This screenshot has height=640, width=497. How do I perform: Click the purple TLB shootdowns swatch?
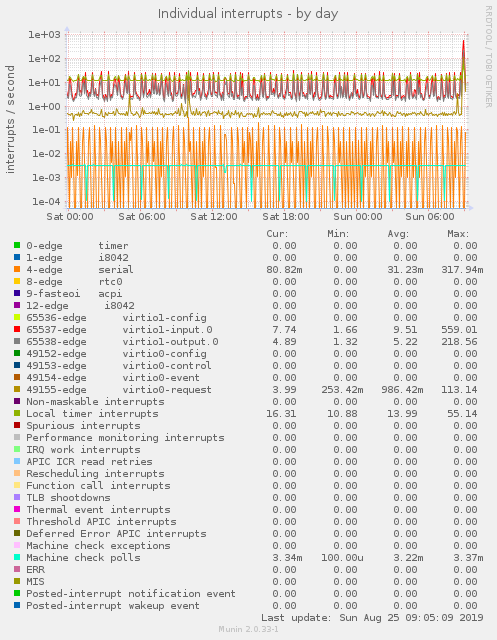[17, 497]
